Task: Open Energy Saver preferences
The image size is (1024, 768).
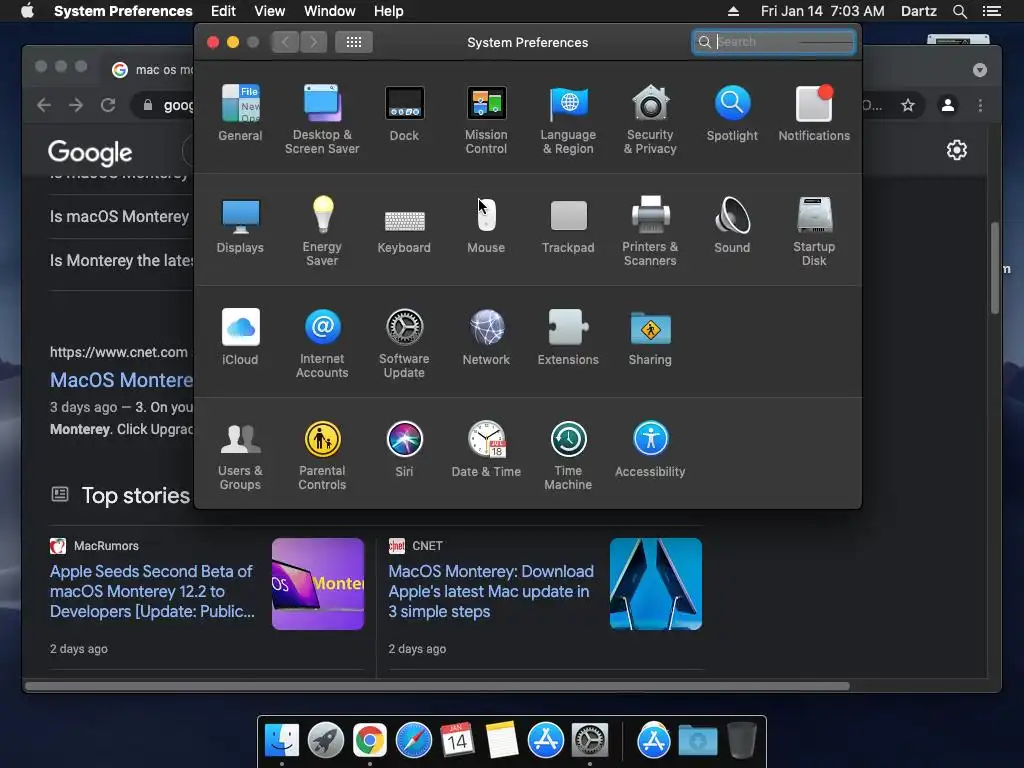Action: (x=322, y=231)
